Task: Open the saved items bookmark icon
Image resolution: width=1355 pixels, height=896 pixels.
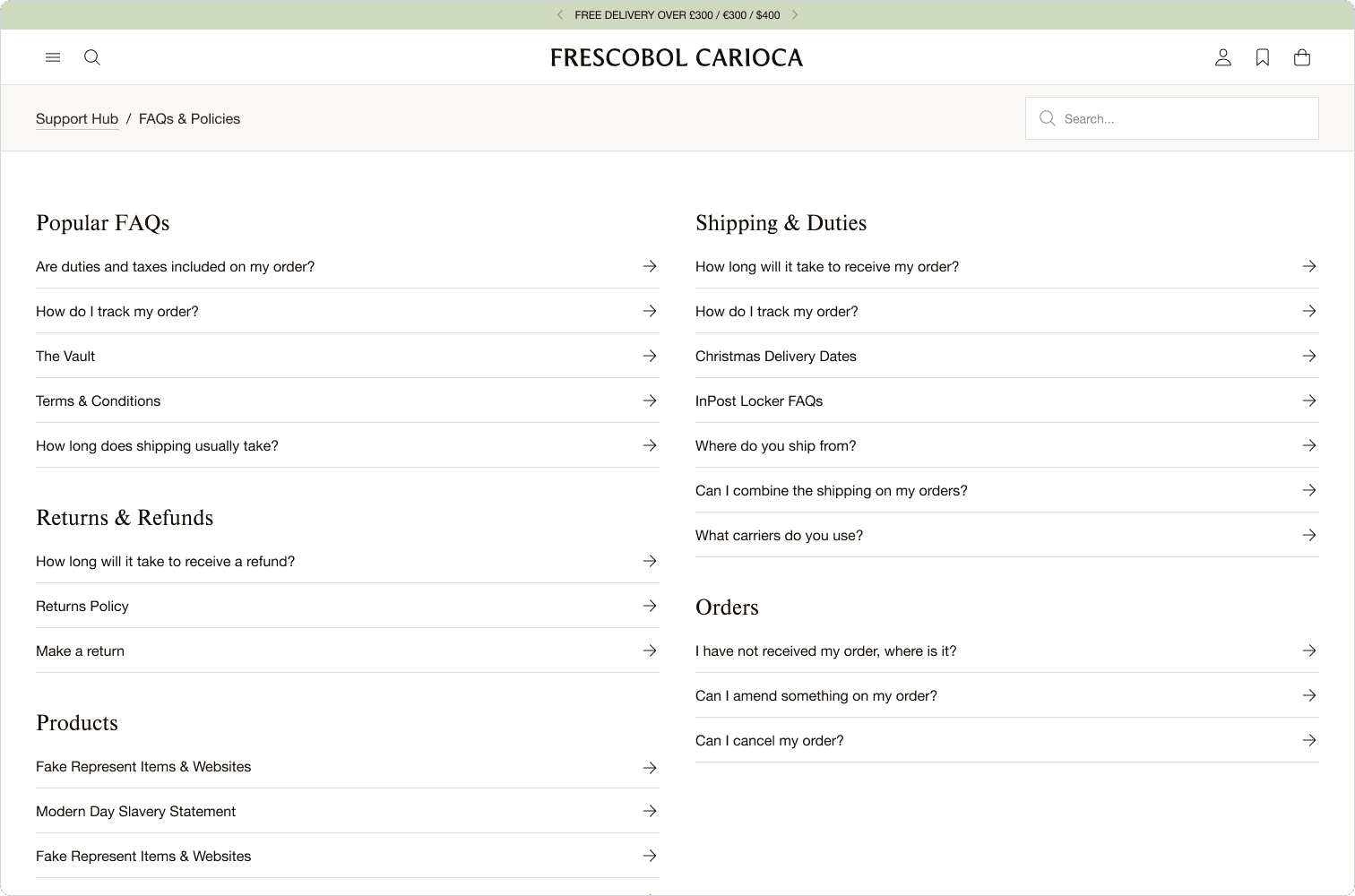Action: coord(1263,57)
